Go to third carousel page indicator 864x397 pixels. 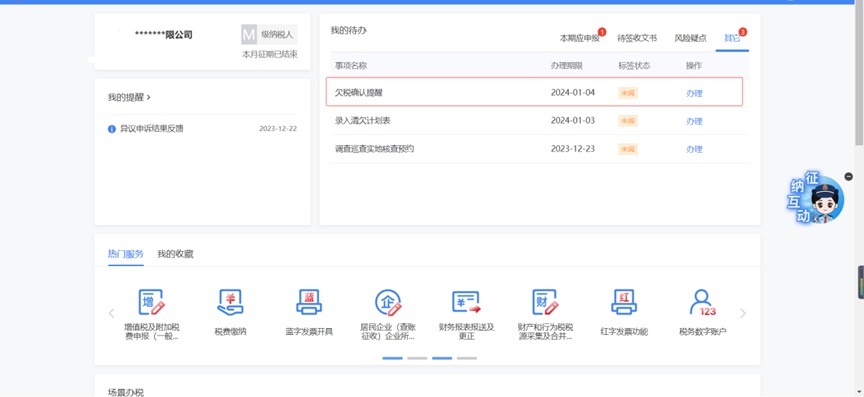point(442,358)
